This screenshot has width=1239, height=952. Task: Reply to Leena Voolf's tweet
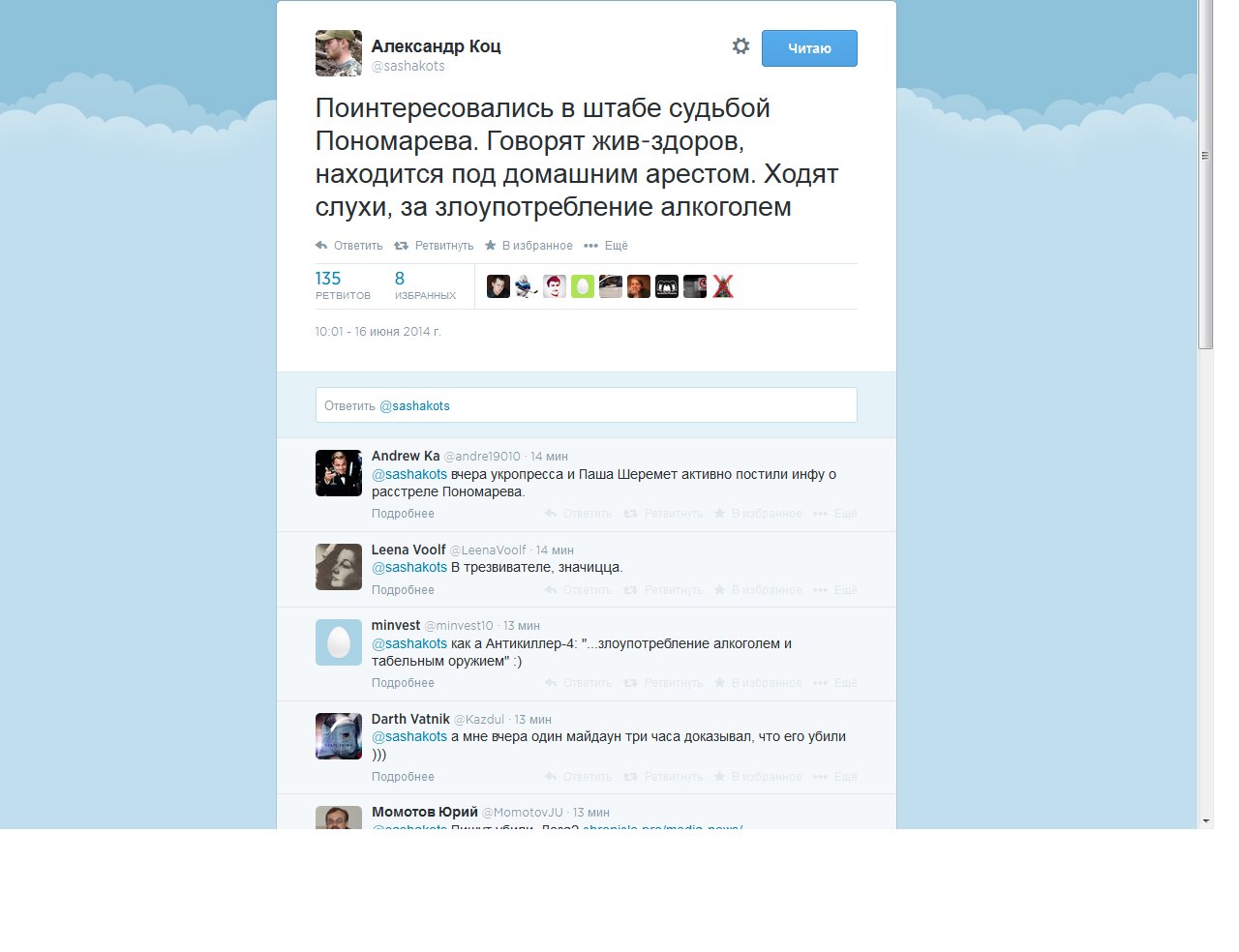tap(579, 590)
